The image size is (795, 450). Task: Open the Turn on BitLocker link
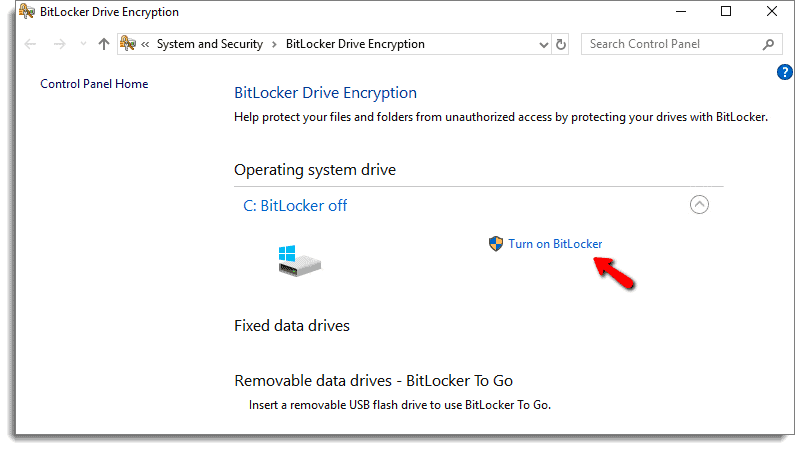pos(555,244)
